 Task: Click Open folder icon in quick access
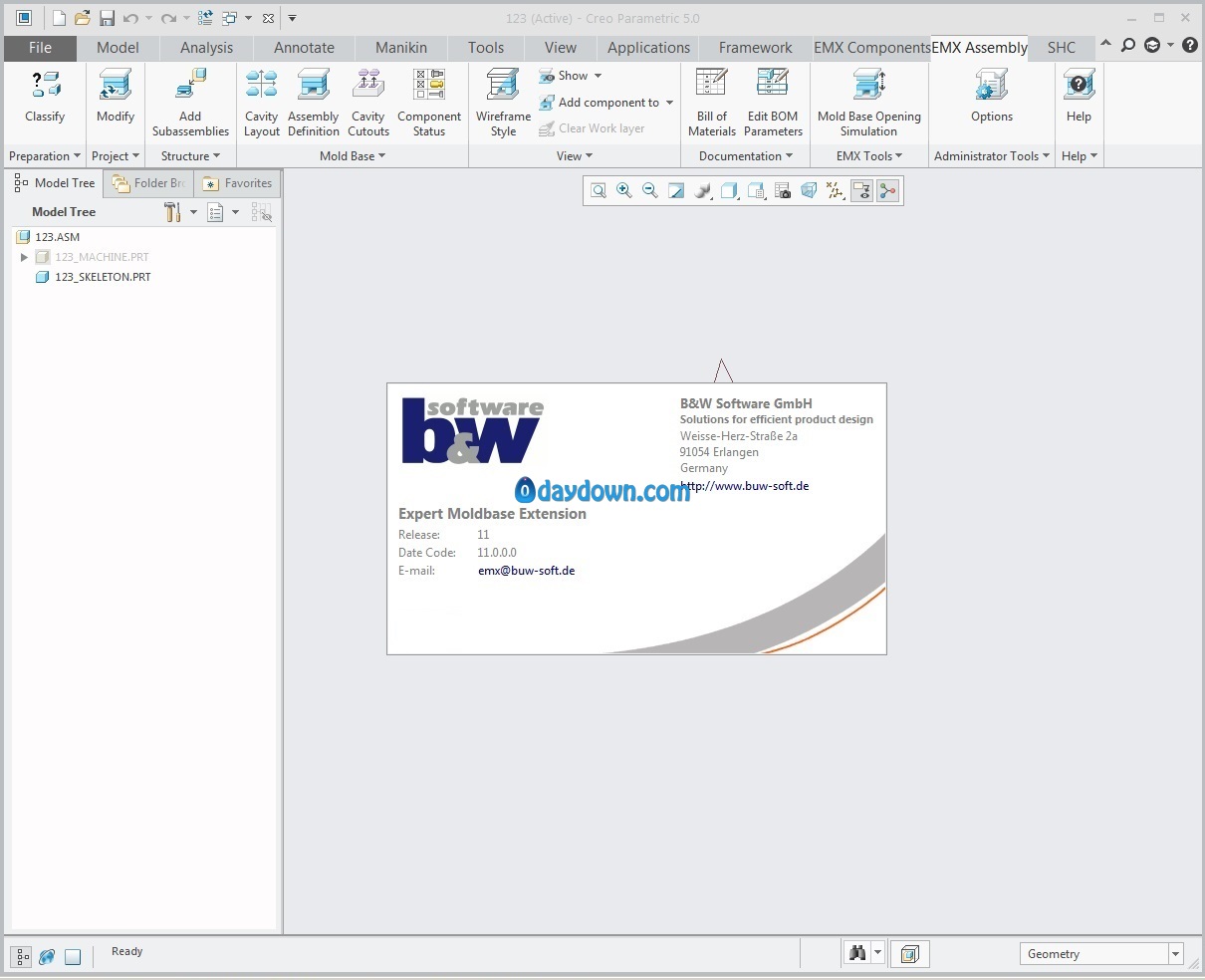point(83,18)
